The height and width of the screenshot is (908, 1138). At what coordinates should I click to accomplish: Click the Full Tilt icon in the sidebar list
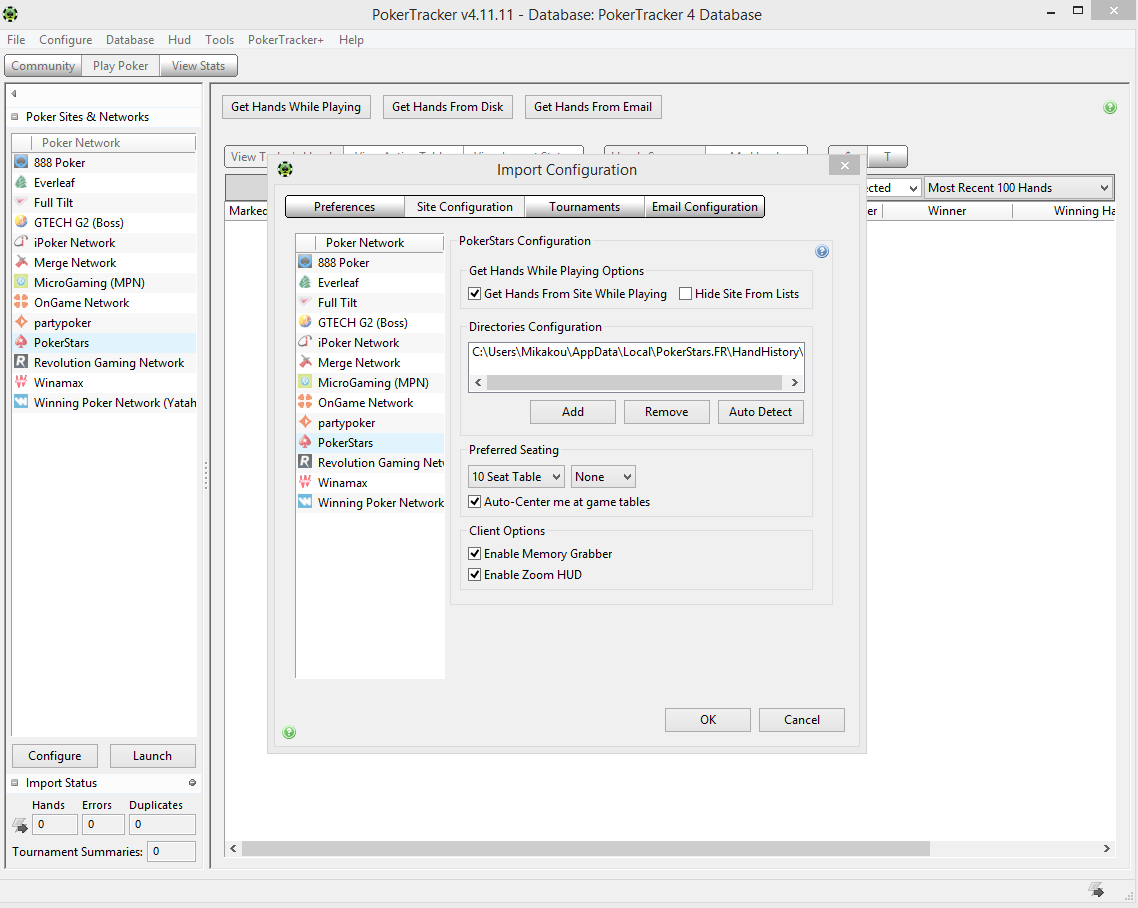(21, 202)
